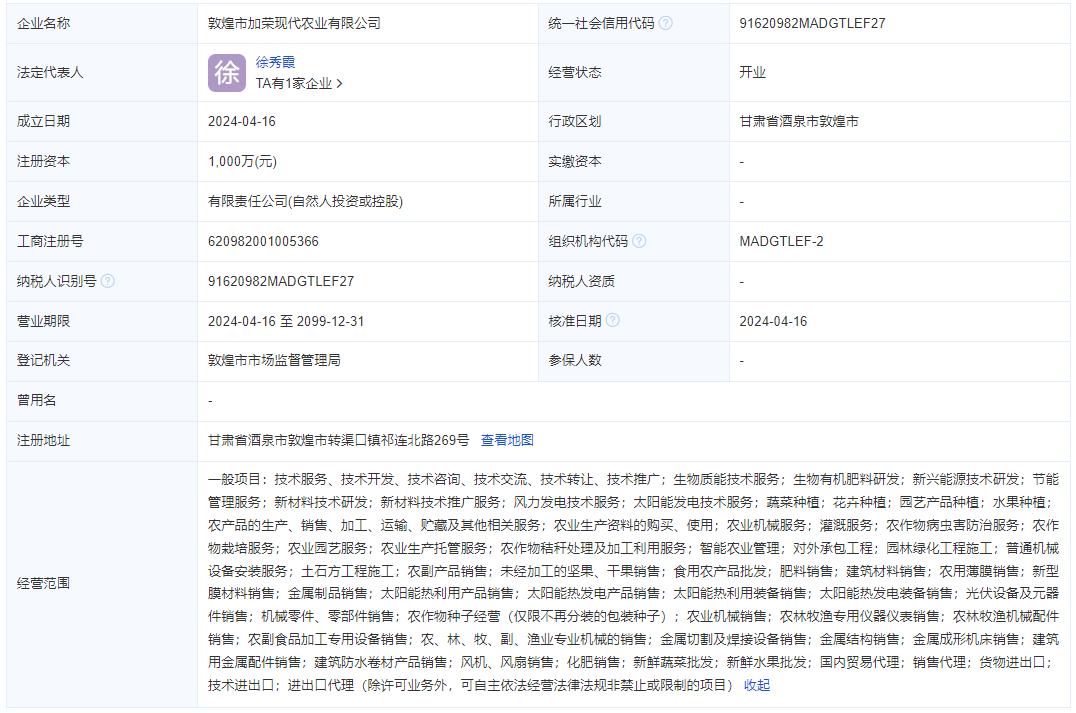Click 有限责任公司(自然人投资或控股) company type

pos(305,201)
